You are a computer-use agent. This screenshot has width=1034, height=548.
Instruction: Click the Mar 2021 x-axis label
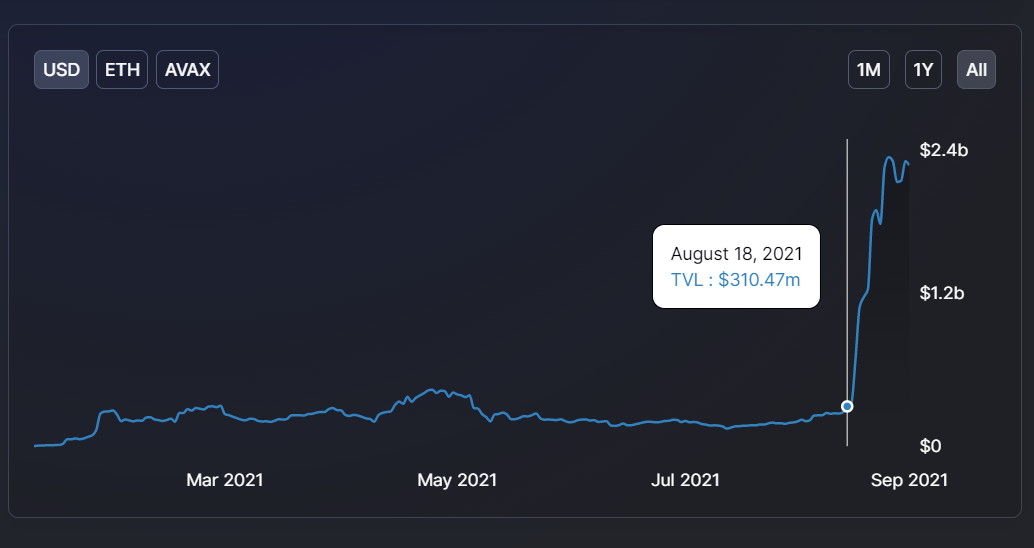pos(225,480)
